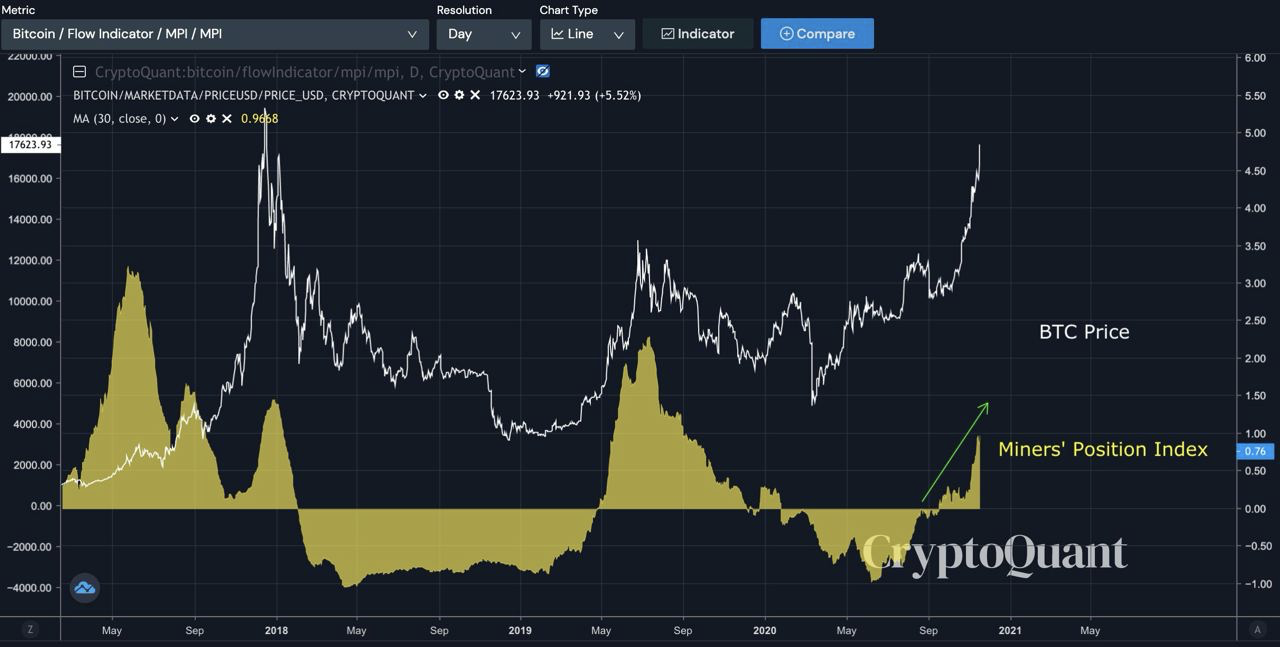
Task: Click the MA value 0.9668 in the legend
Action: click(x=259, y=119)
